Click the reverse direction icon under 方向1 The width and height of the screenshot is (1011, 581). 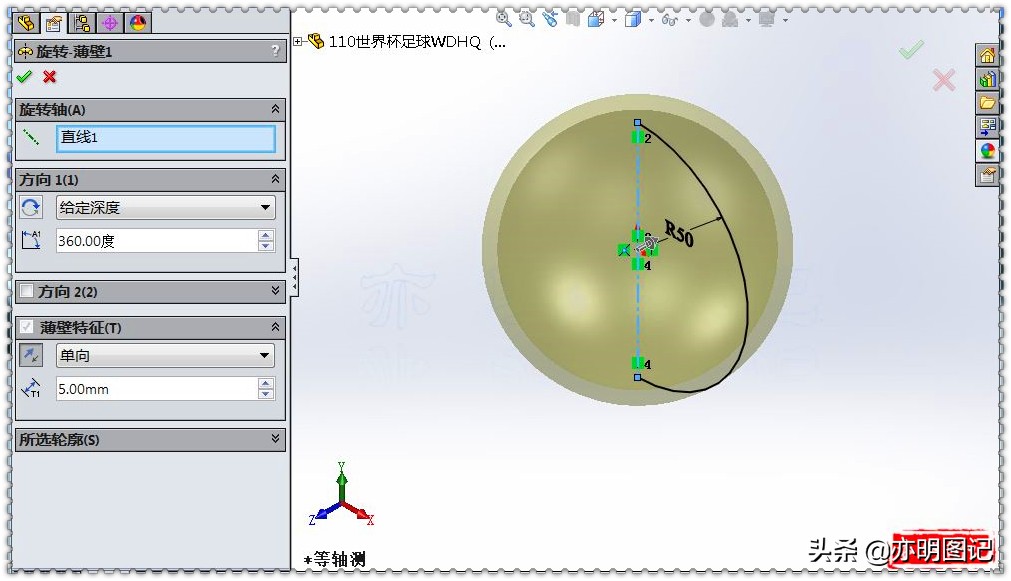coord(30,207)
